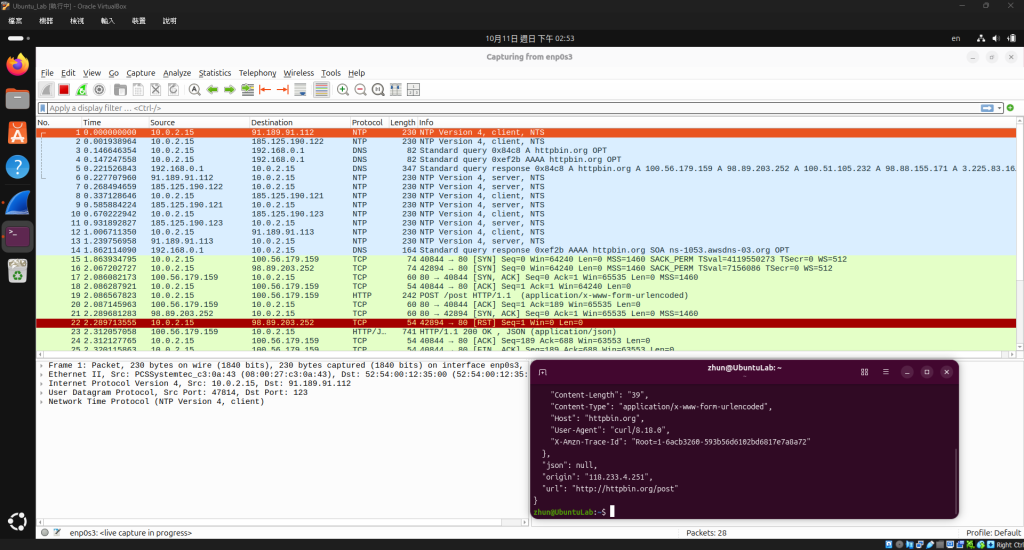
Task: Expand Internet Protocol Version 4 row
Action: pyautogui.click(x=41, y=384)
